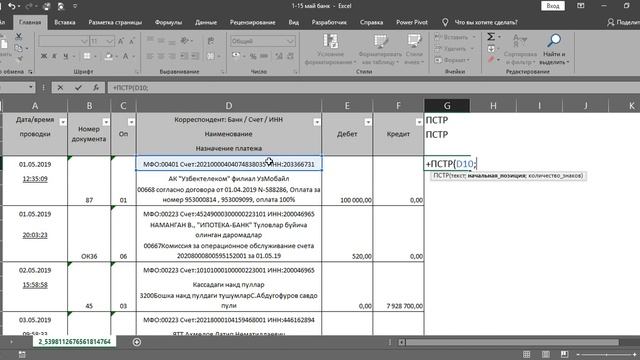Open the Данные ribbon tab
Image resolution: width=640 pixels, height=360 pixels.
coord(206,22)
